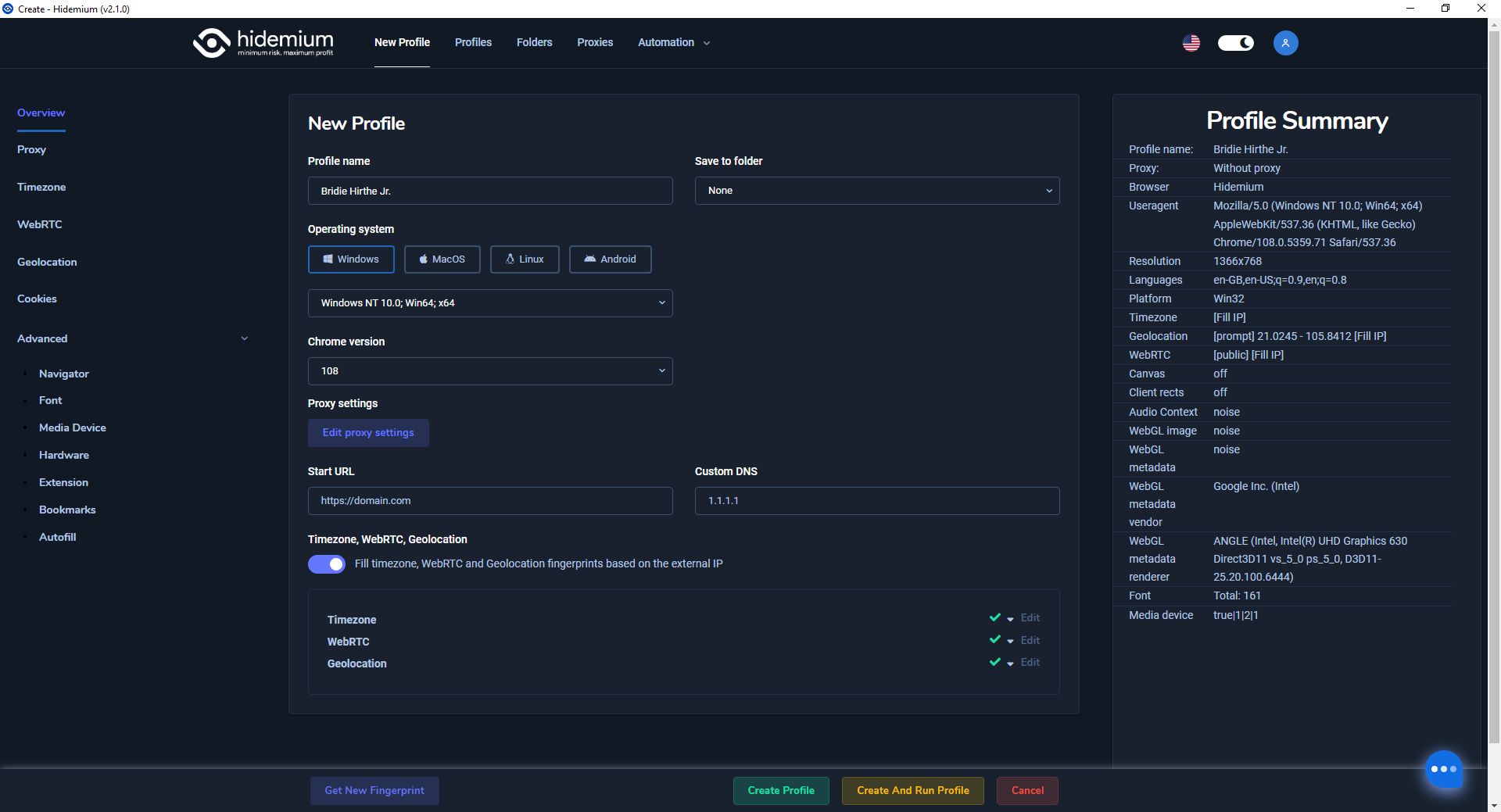Switch to the Profiles tab
Screen dimensions: 1501x812
click(x=472, y=42)
